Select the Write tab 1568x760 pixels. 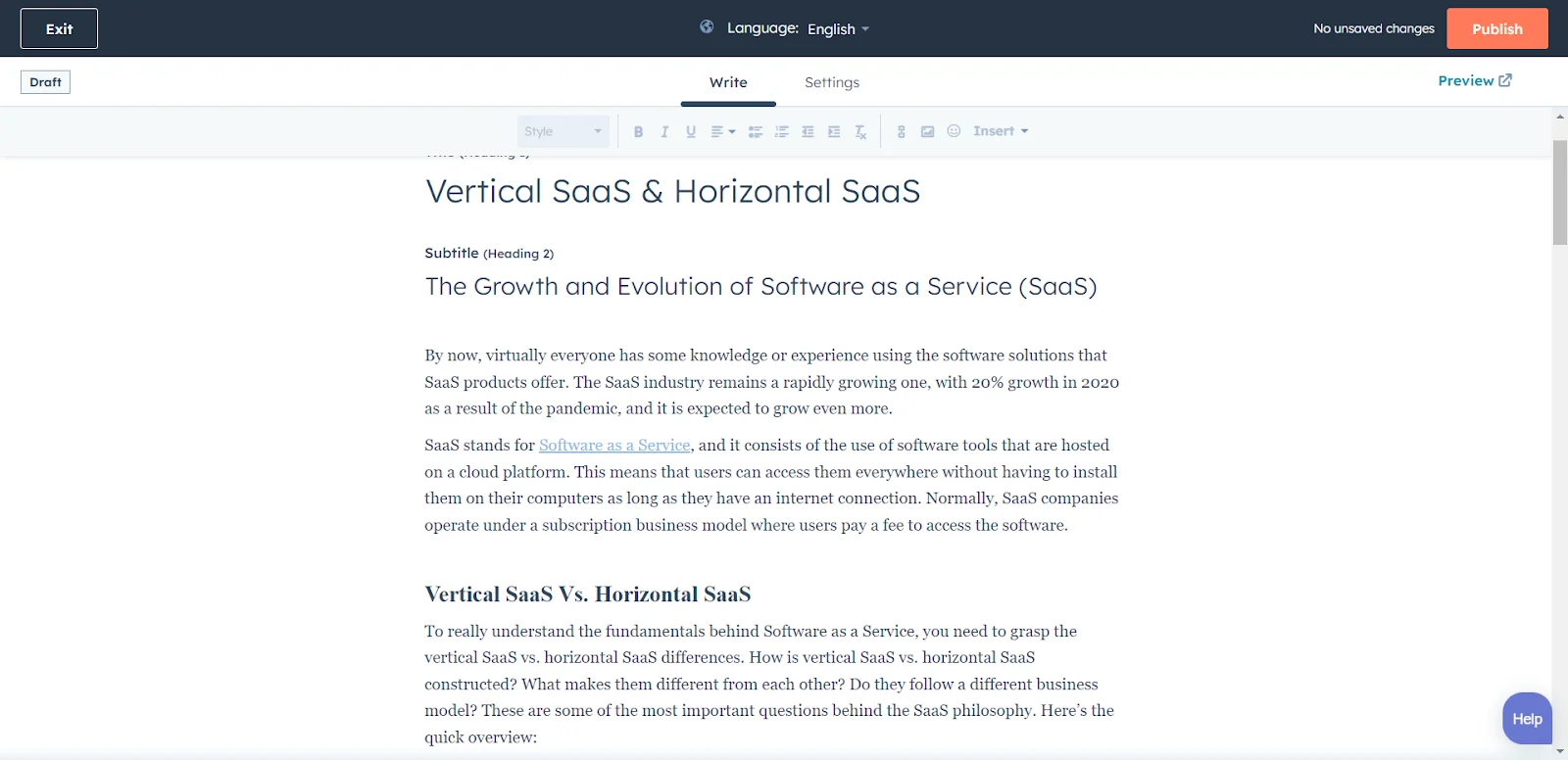pyautogui.click(x=728, y=82)
